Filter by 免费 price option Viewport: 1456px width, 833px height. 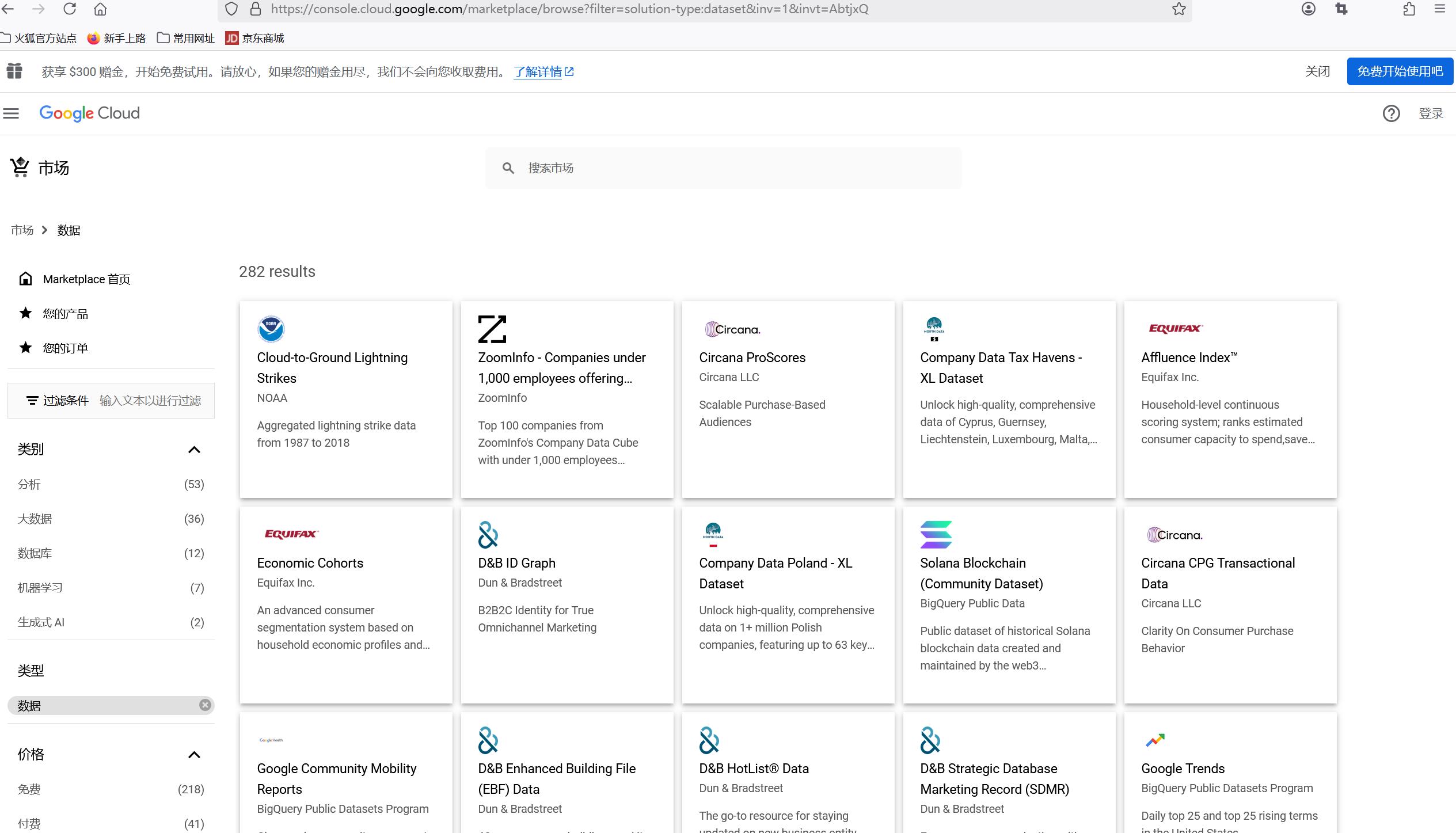pyautogui.click(x=111, y=789)
